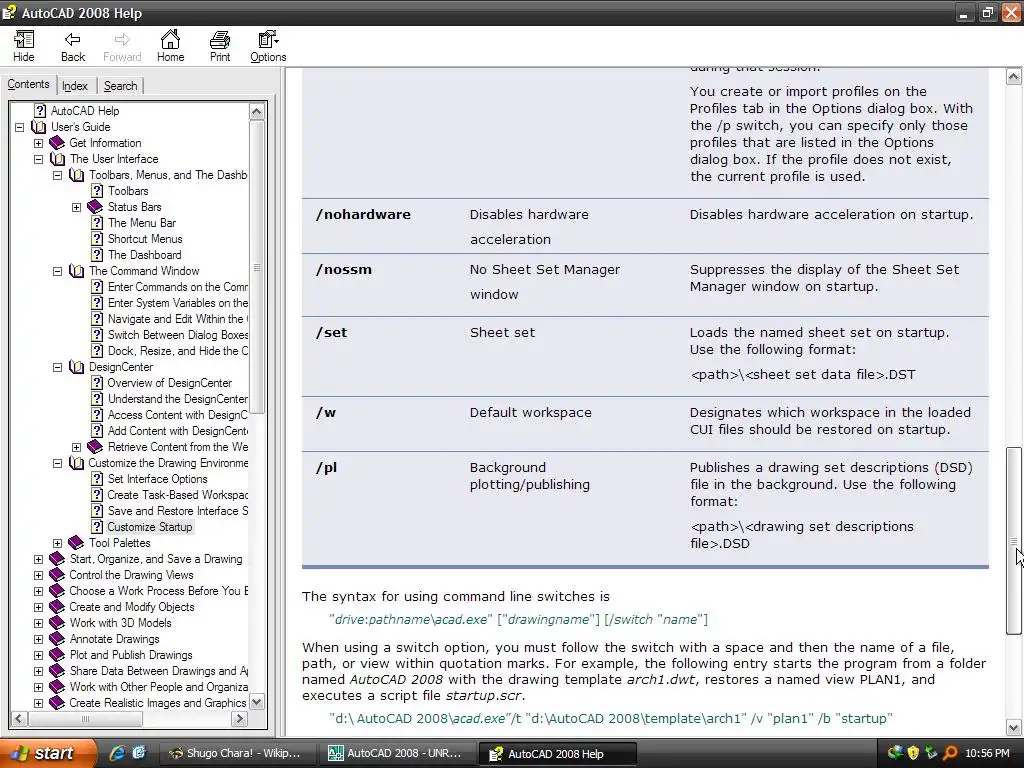
Task: Click help page scroll down arrow
Action: pyautogui.click(x=1013, y=728)
